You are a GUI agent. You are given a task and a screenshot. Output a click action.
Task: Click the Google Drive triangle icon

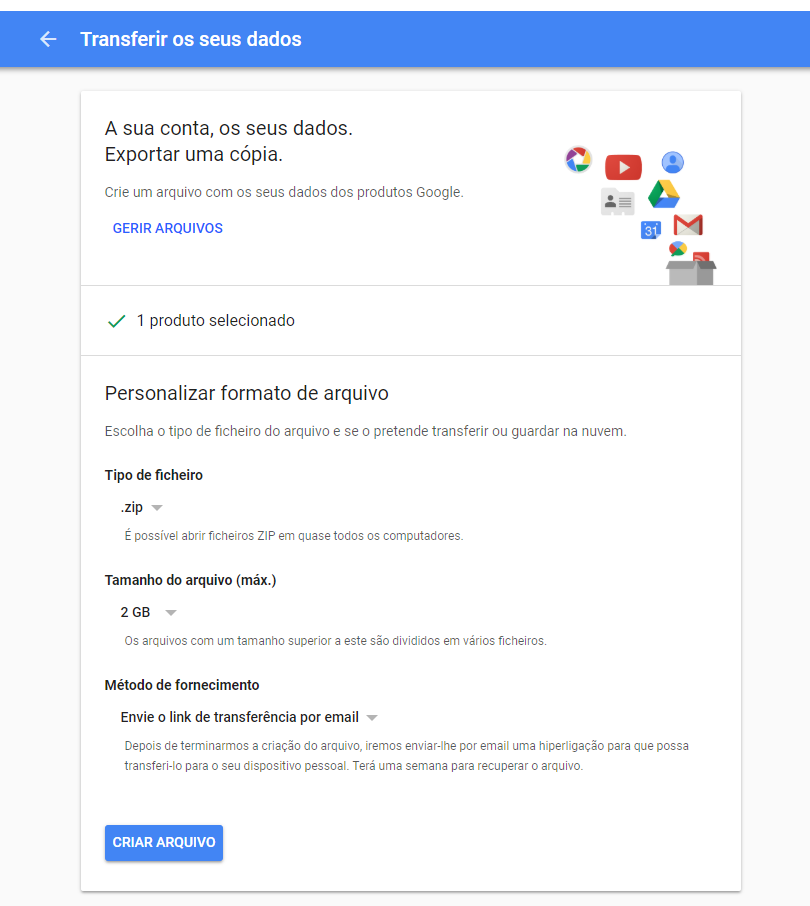(663, 194)
